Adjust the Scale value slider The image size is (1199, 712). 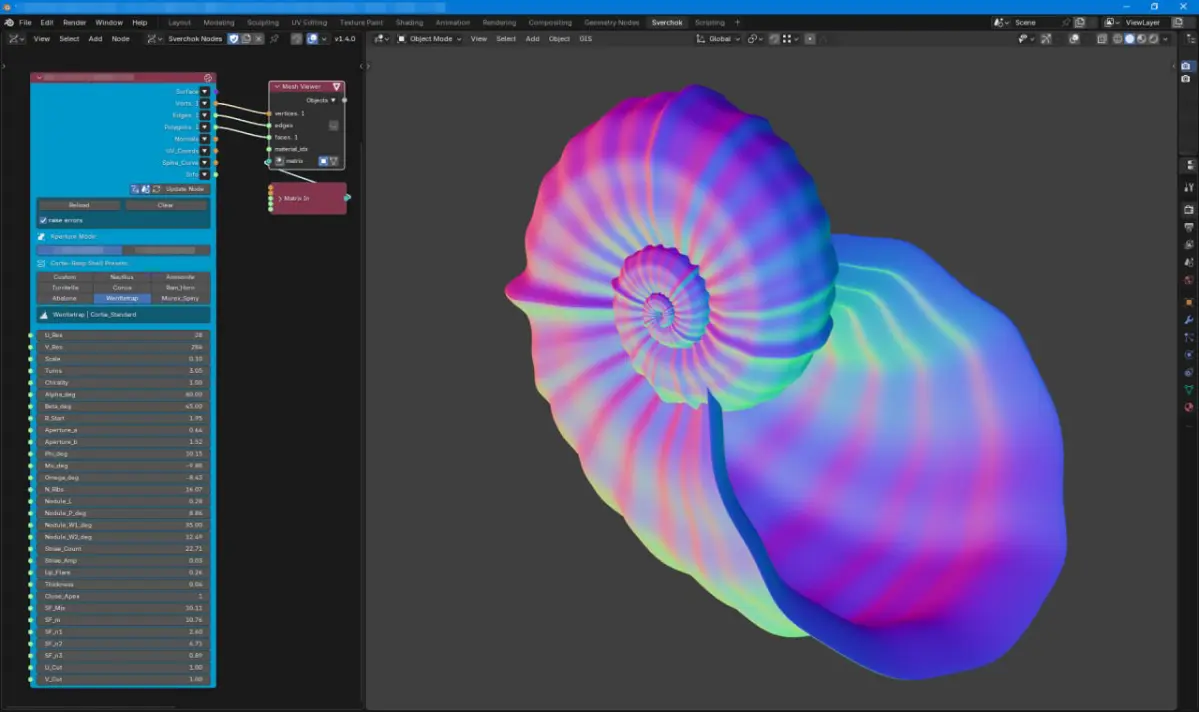pyautogui.click(x=123, y=359)
